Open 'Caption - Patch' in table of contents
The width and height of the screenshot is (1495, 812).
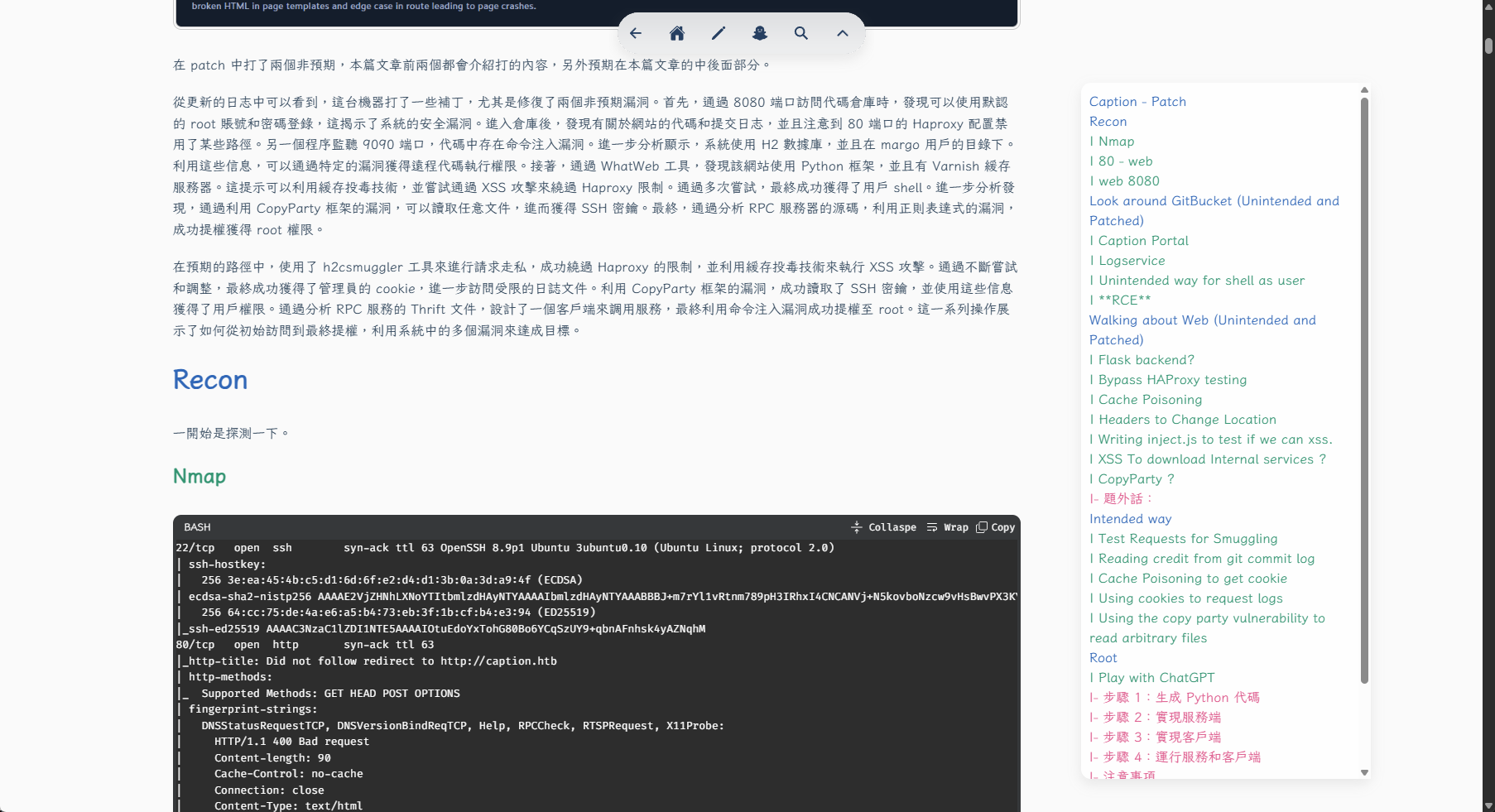[x=1137, y=102]
